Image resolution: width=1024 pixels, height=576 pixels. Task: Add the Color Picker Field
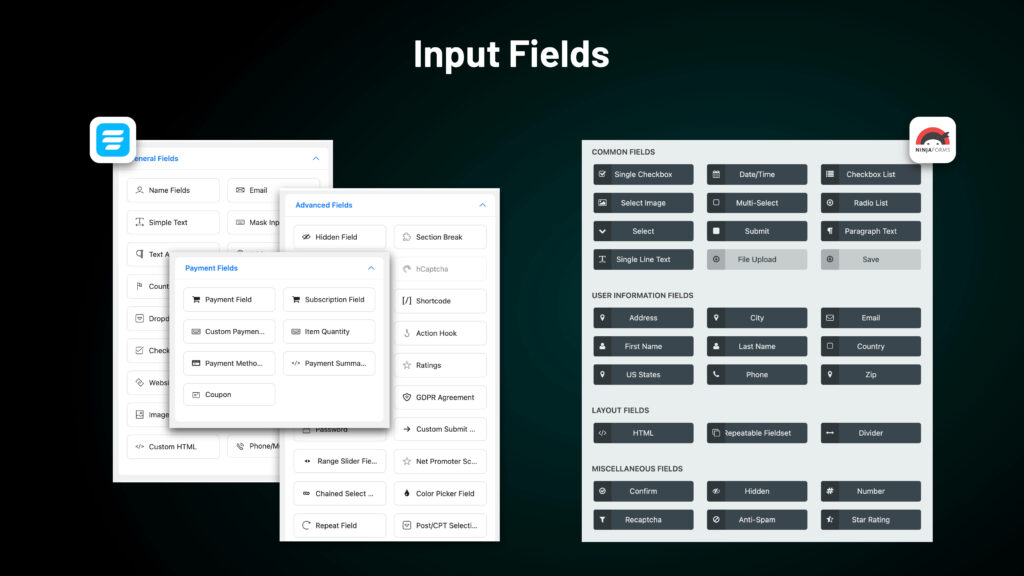point(440,494)
